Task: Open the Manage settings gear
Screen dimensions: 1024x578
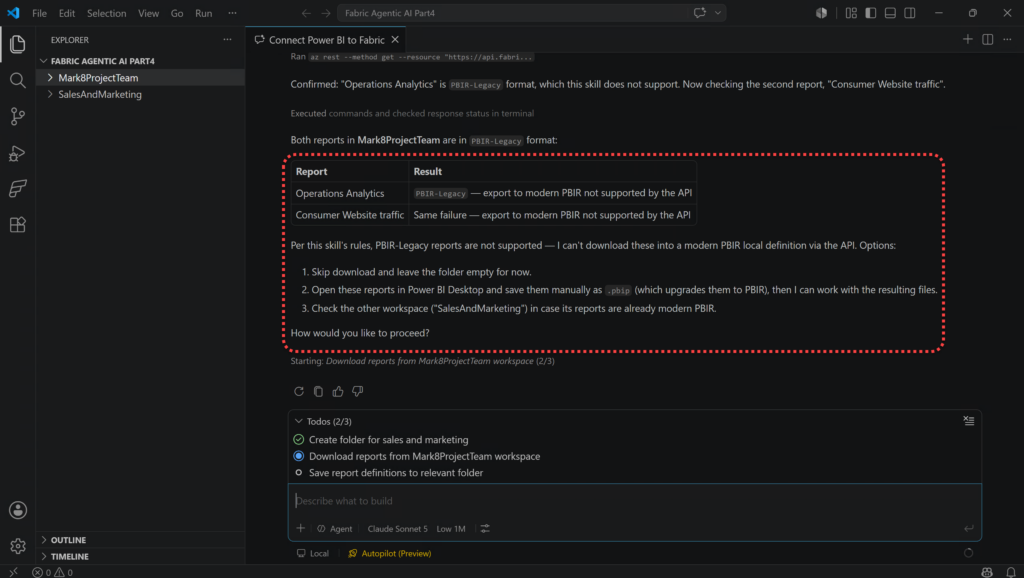Action: tap(18, 546)
